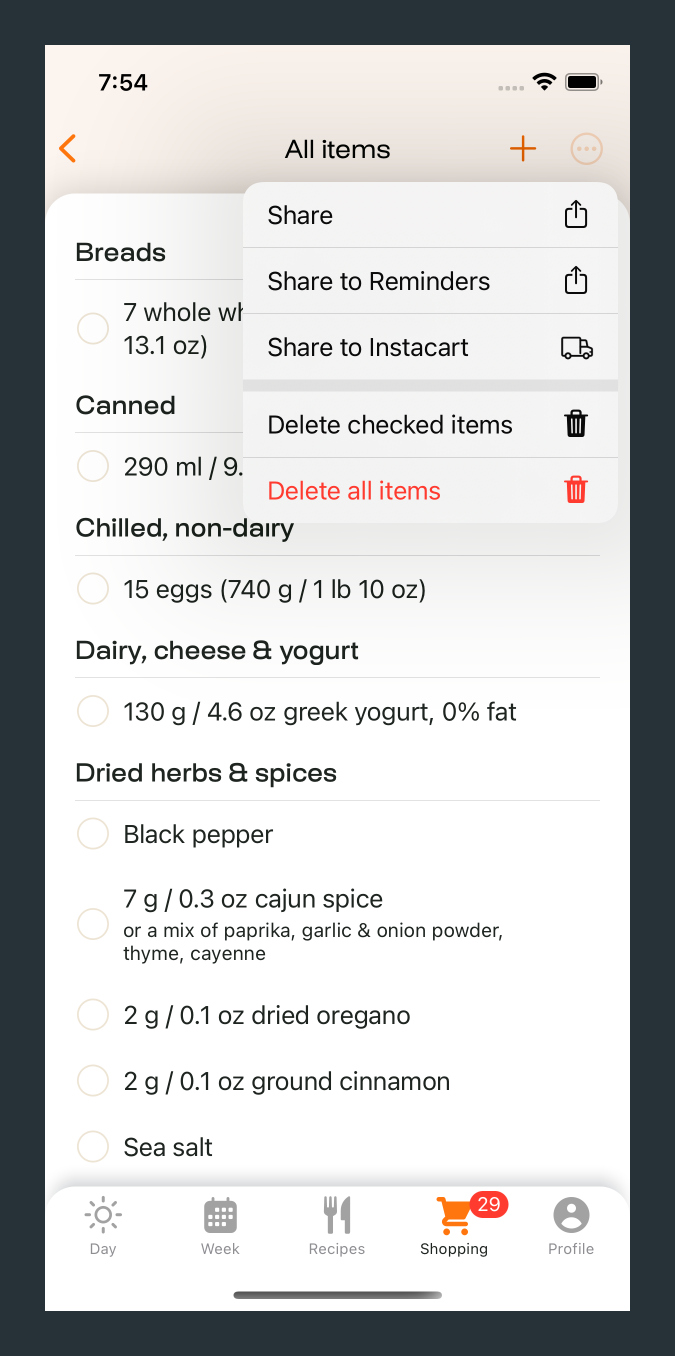Check the cajun spice item circle

click(93, 924)
